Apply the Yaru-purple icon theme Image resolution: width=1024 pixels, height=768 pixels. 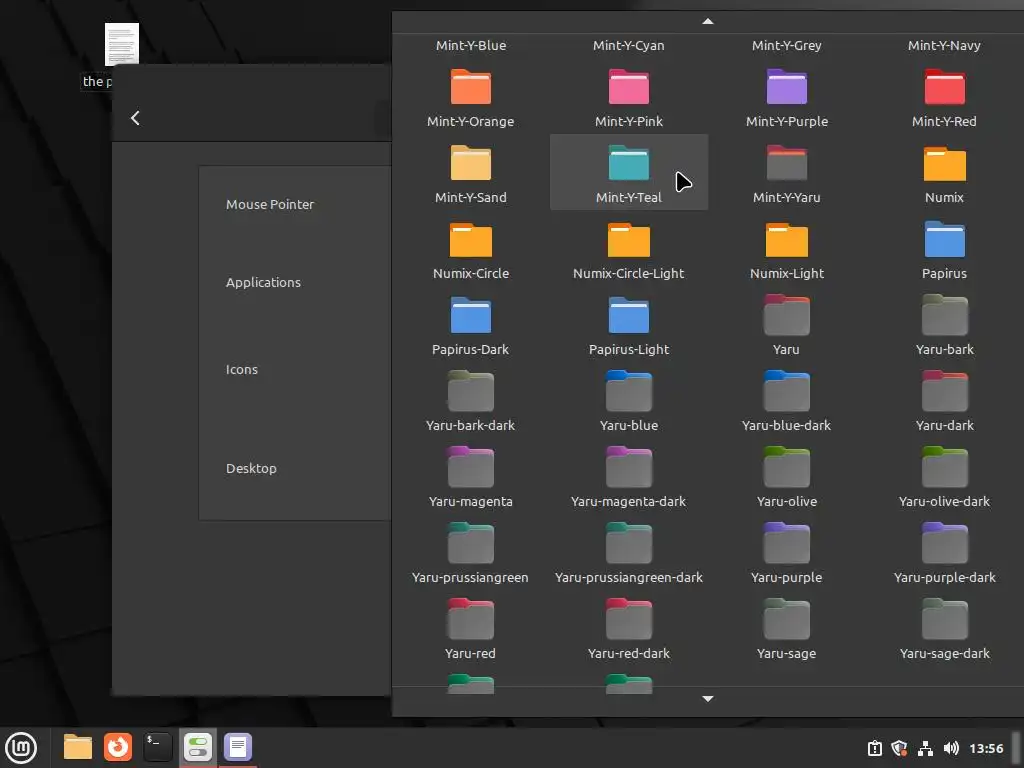tap(786, 552)
